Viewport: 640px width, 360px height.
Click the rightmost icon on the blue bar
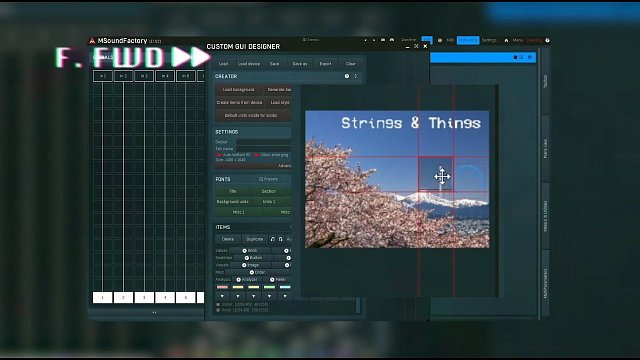click(530, 58)
